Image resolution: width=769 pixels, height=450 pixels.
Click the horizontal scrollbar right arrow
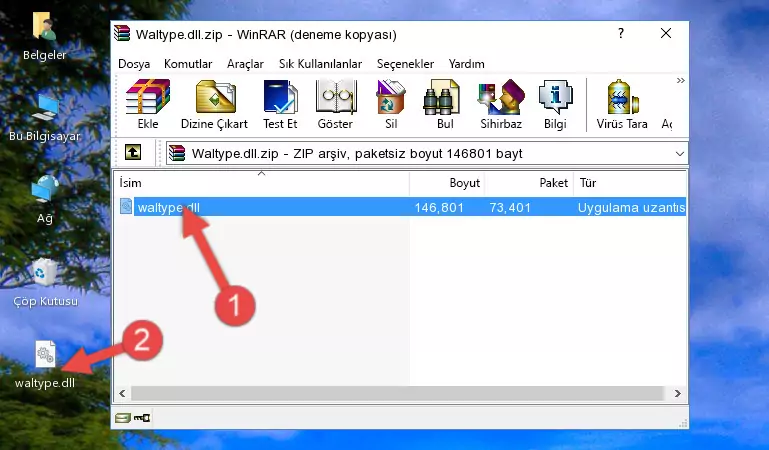point(677,393)
